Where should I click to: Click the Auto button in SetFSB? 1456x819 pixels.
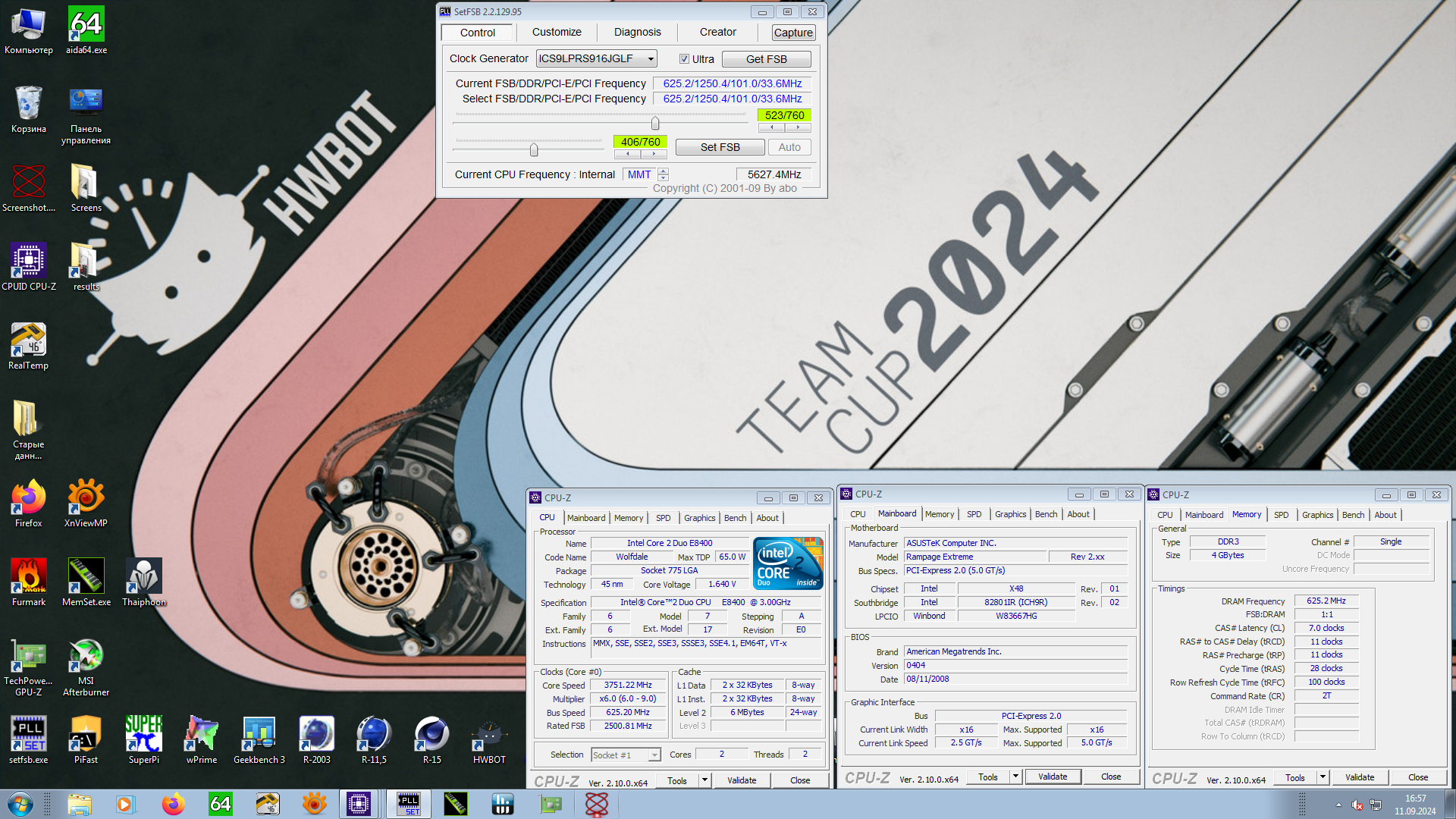coord(789,147)
